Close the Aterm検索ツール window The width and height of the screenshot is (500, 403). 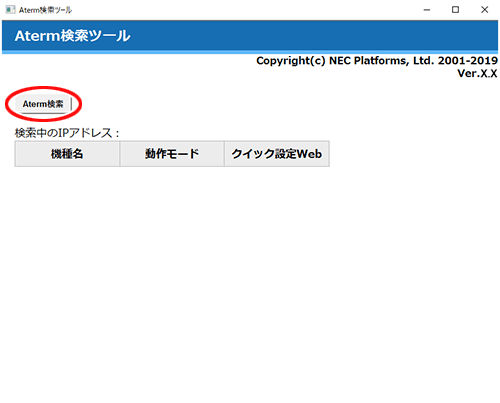485,10
